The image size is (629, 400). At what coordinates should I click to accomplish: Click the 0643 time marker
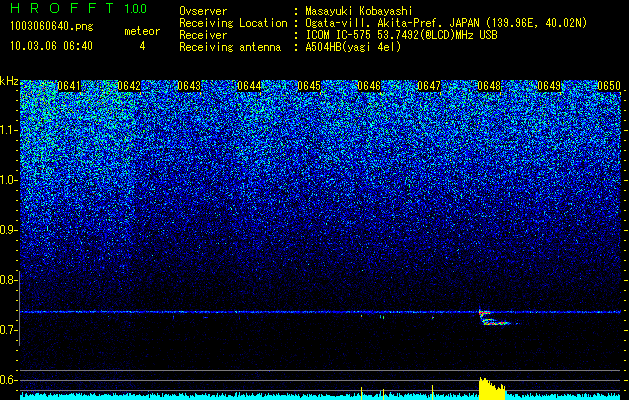tap(189, 86)
